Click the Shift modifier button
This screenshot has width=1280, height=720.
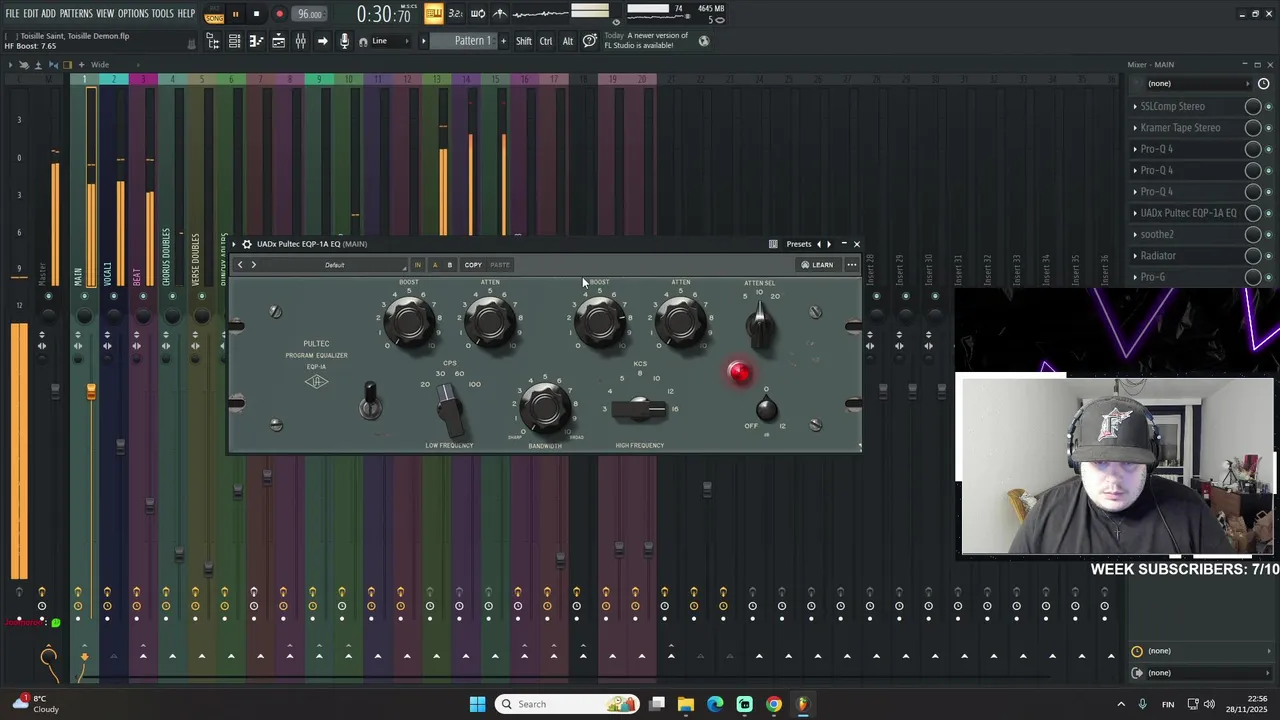[524, 41]
